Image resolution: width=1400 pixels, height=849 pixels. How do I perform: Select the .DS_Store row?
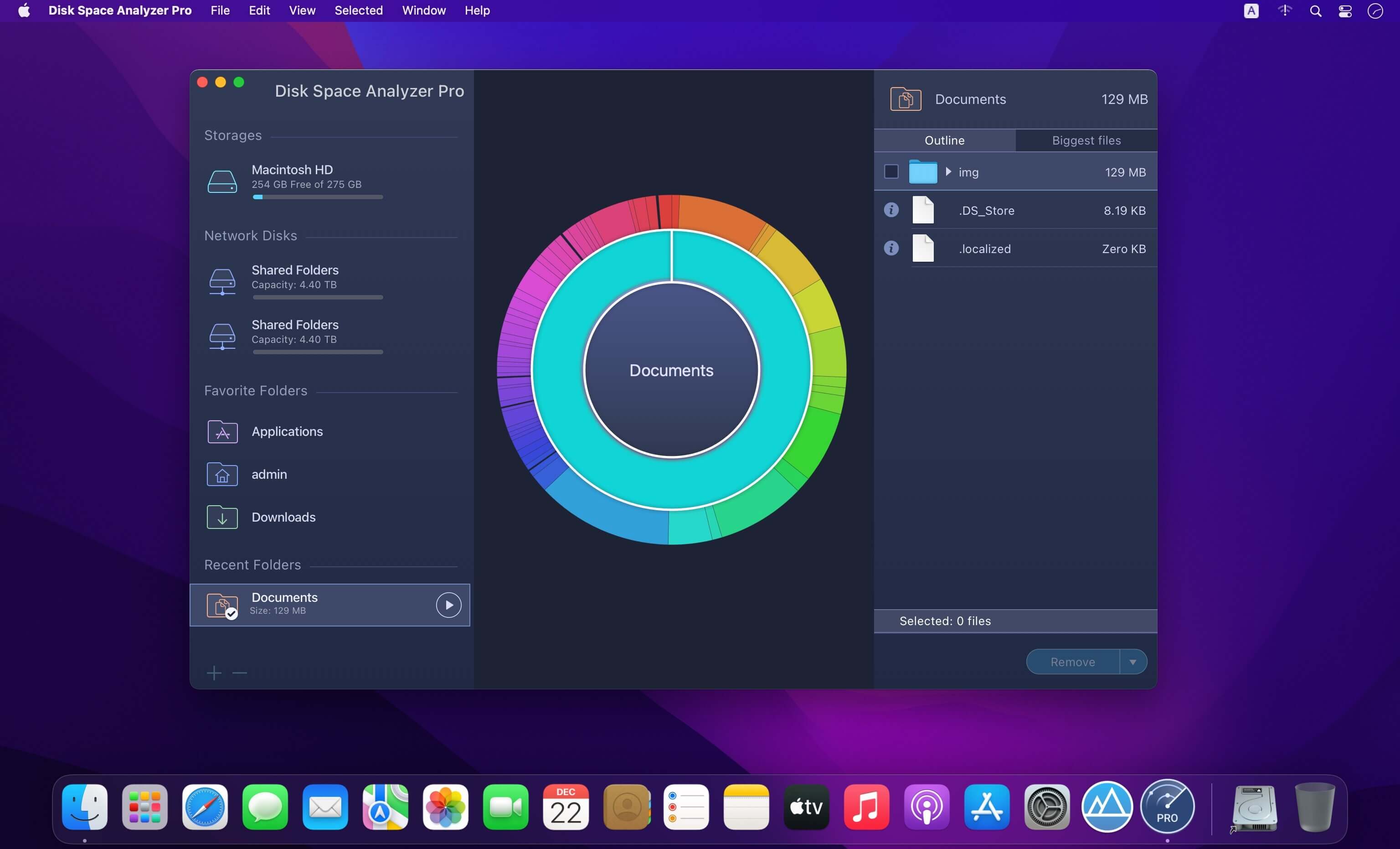pos(1015,210)
